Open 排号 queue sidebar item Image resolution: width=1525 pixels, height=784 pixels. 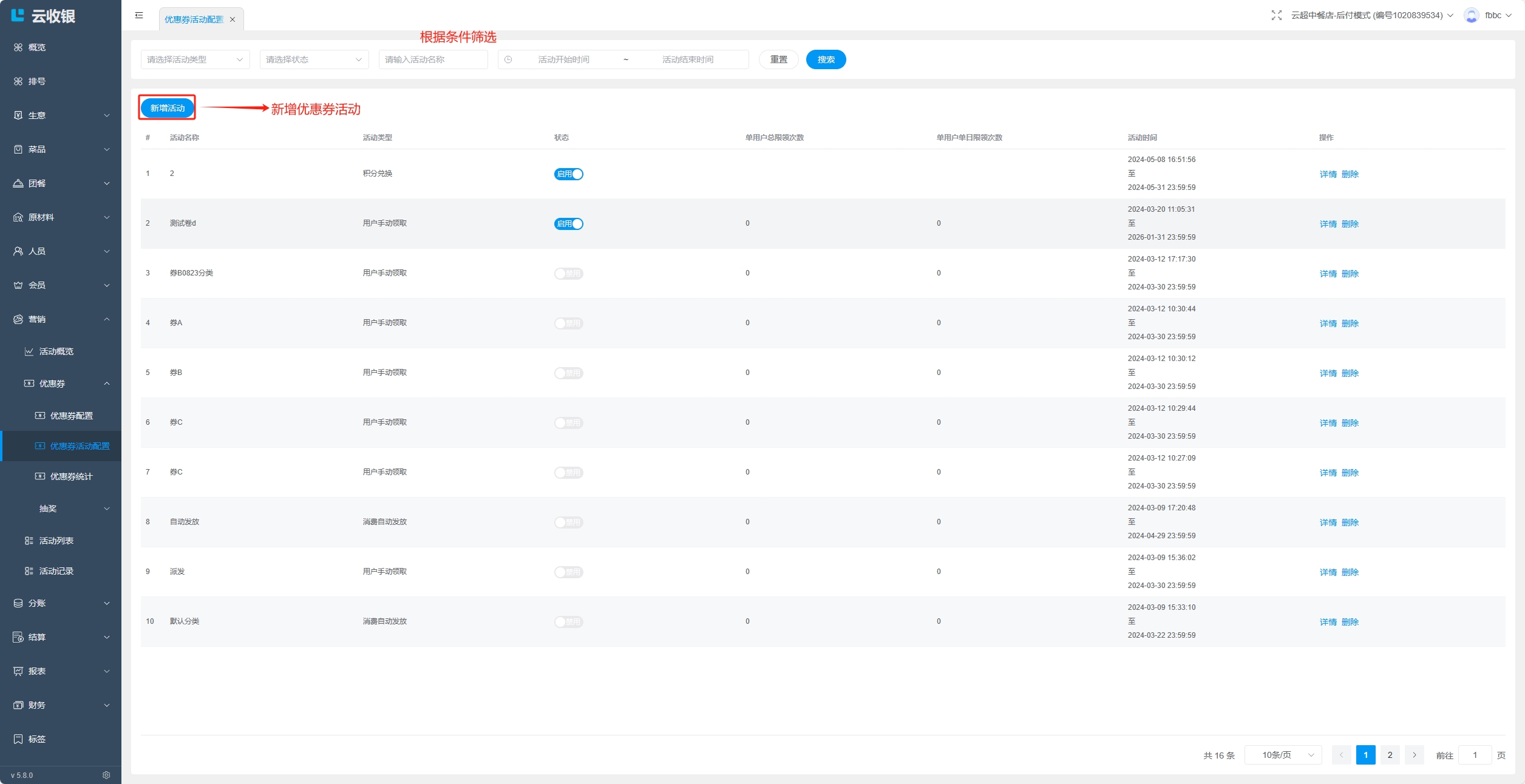point(36,81)
